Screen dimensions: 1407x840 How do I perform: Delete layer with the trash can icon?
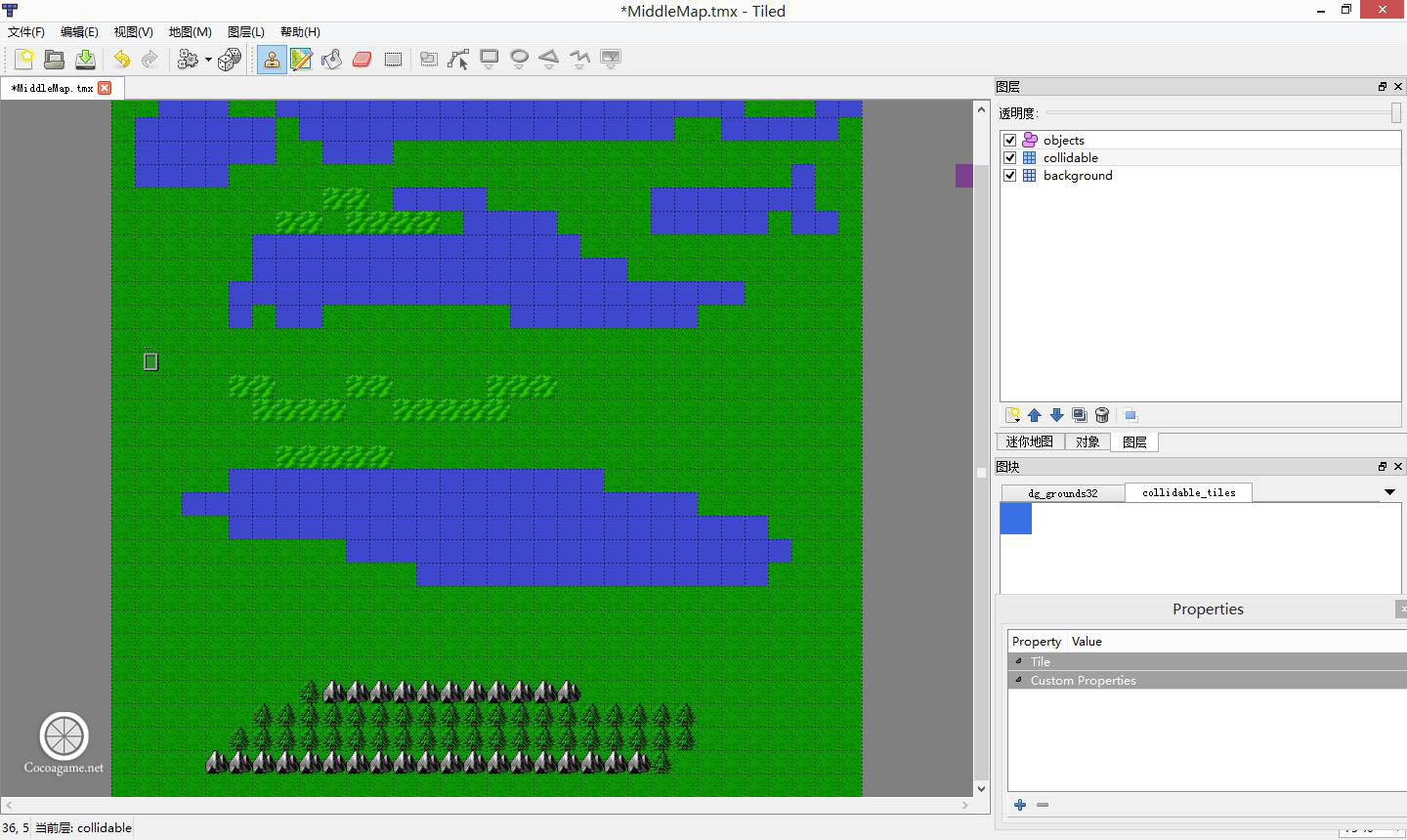click(1102, 415)
